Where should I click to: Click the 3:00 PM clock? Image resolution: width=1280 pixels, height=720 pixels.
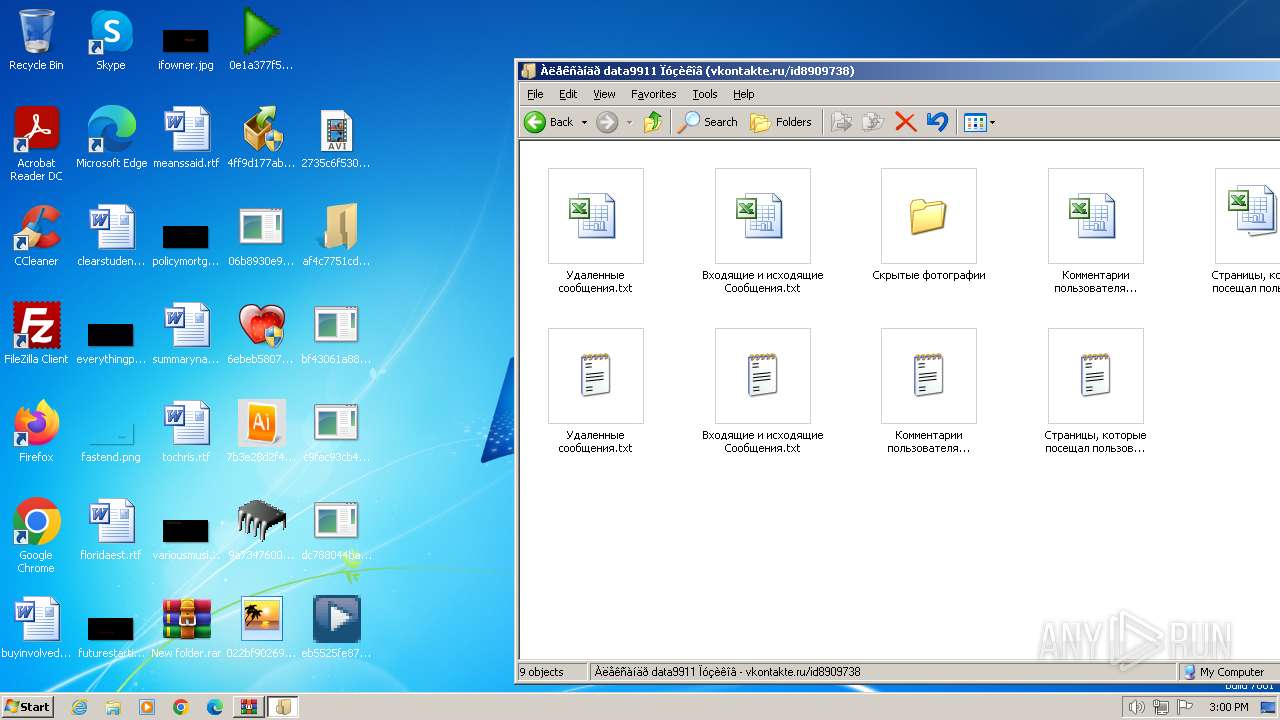(x=1228, y=707)
